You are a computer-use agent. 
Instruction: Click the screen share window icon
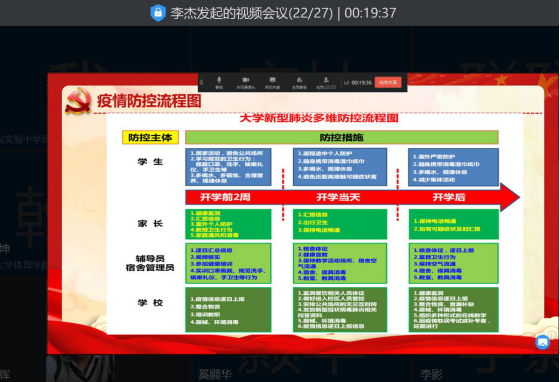click(272, 82)
